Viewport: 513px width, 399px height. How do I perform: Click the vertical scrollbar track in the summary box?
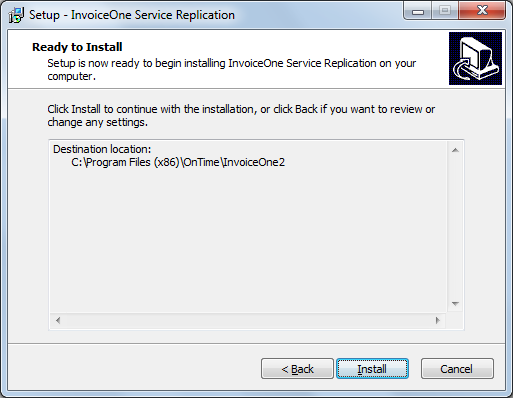tap(455, 227)
